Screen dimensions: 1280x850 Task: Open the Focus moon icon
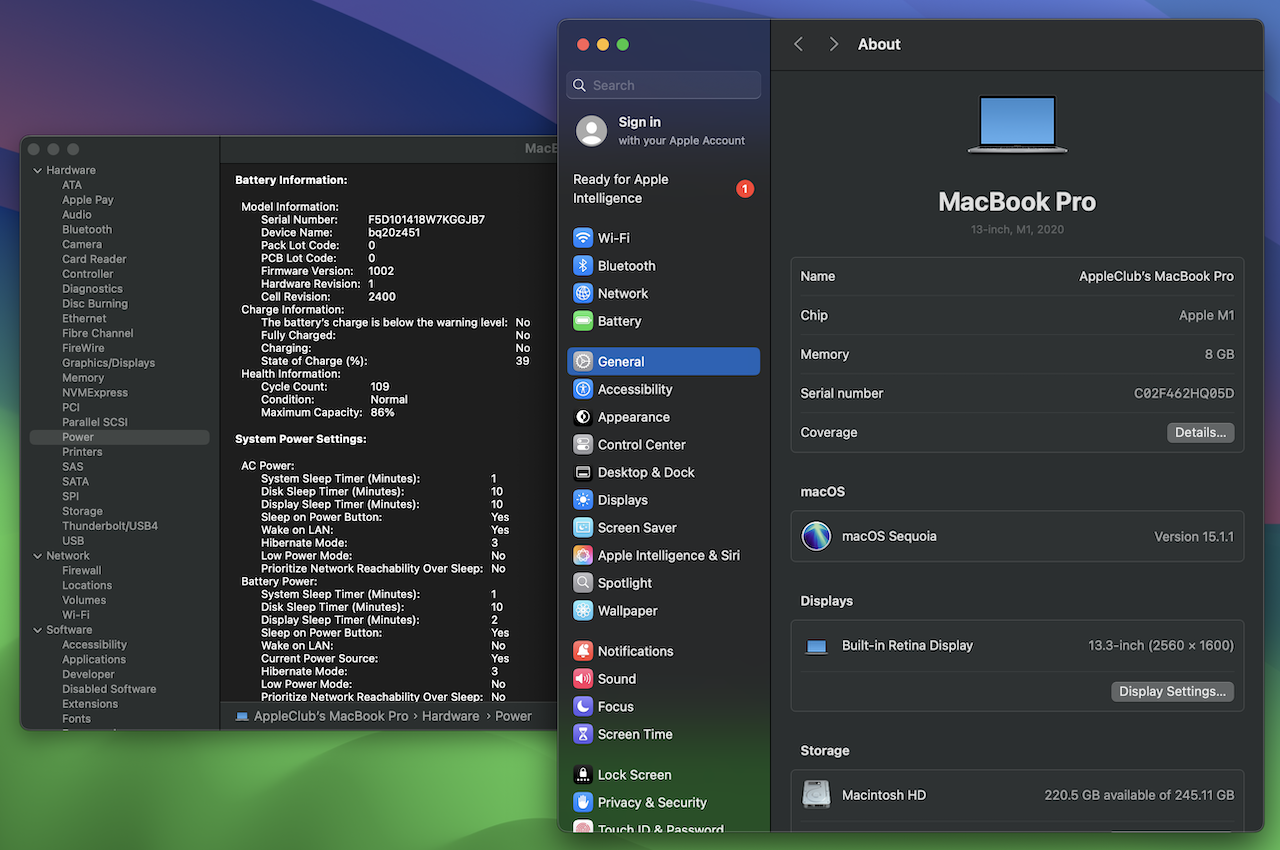coord(583,706)
